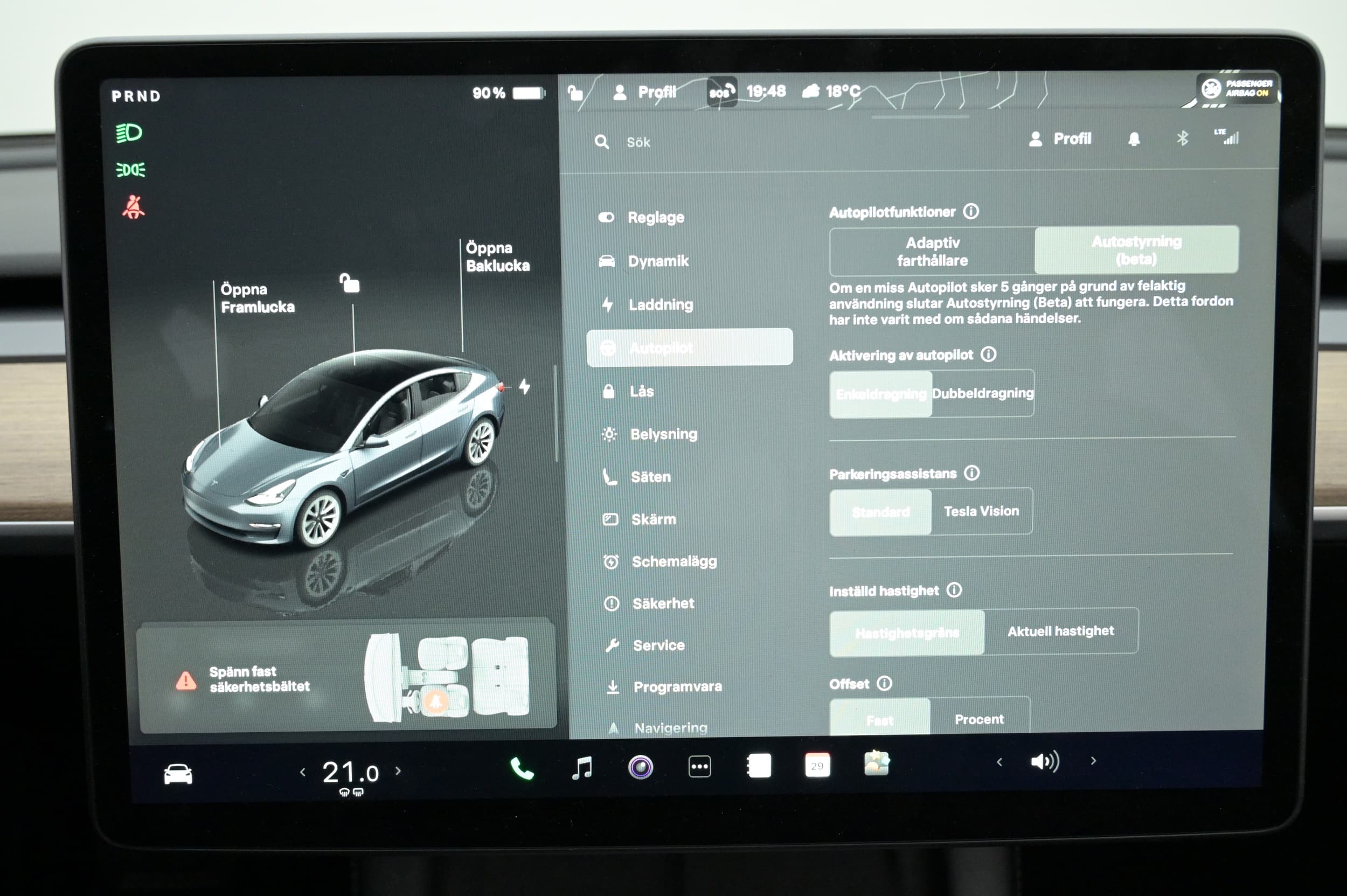Show info for Autopilotfunktioner
The image size is (1347, 896).
[x=970, y=211]
